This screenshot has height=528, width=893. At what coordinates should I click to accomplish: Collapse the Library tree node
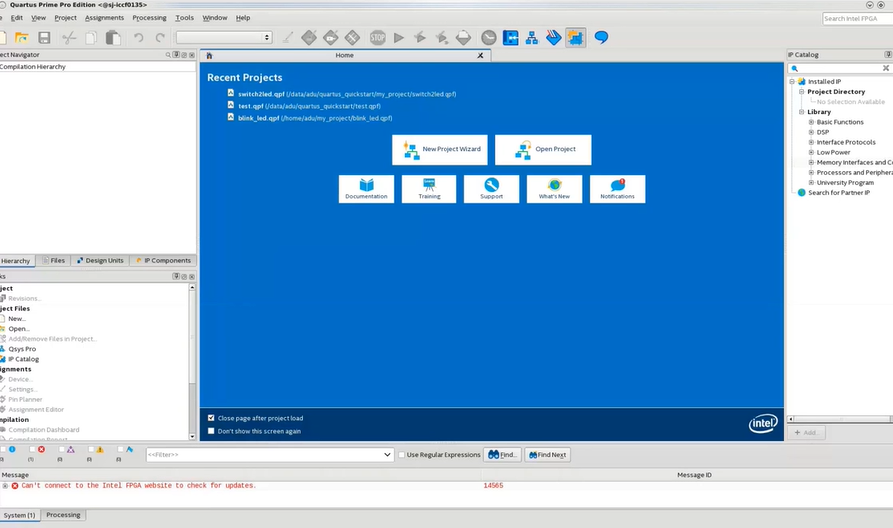click(802, 112)
